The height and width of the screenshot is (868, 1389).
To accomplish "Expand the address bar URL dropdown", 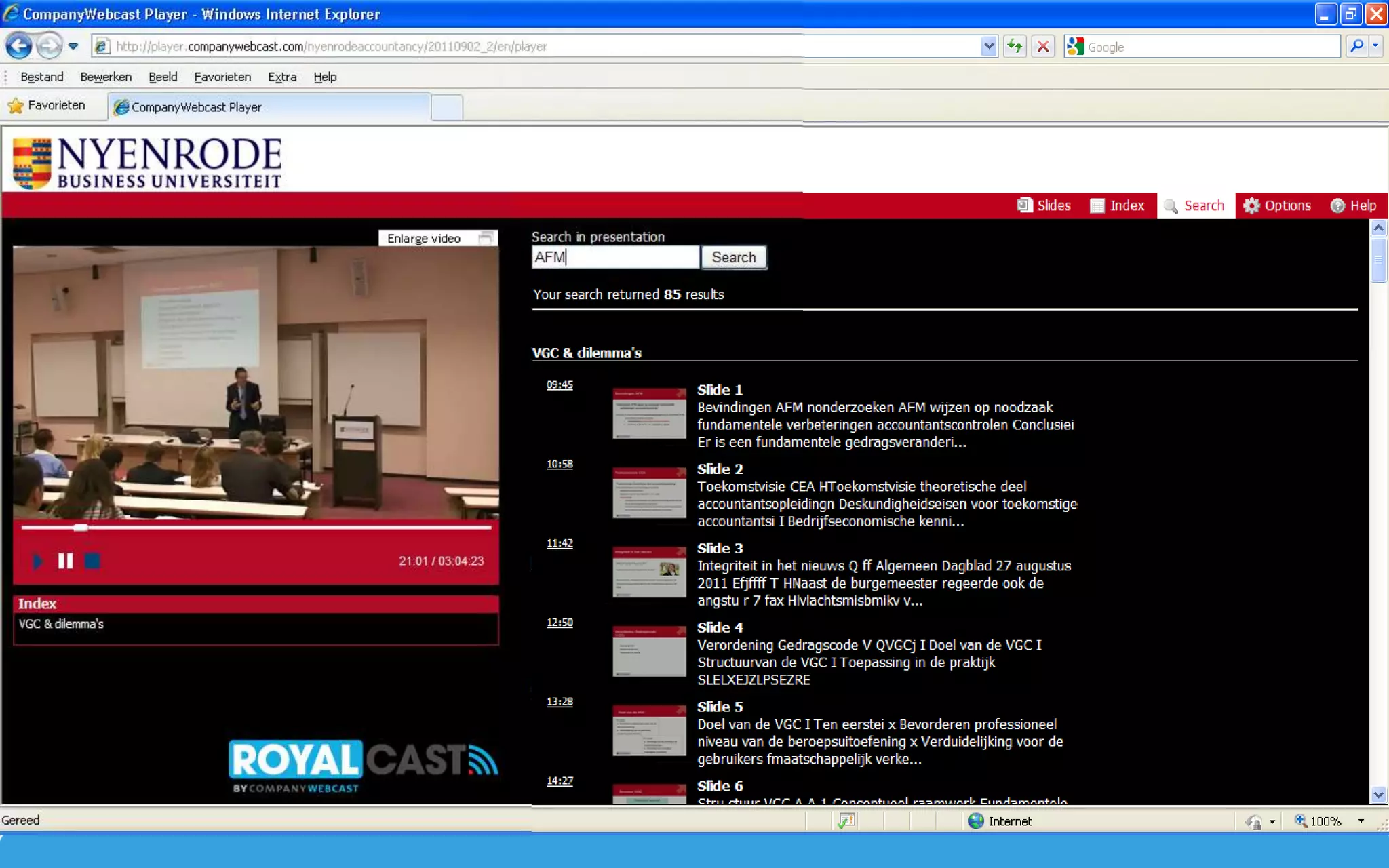I will tap(989, 46).
